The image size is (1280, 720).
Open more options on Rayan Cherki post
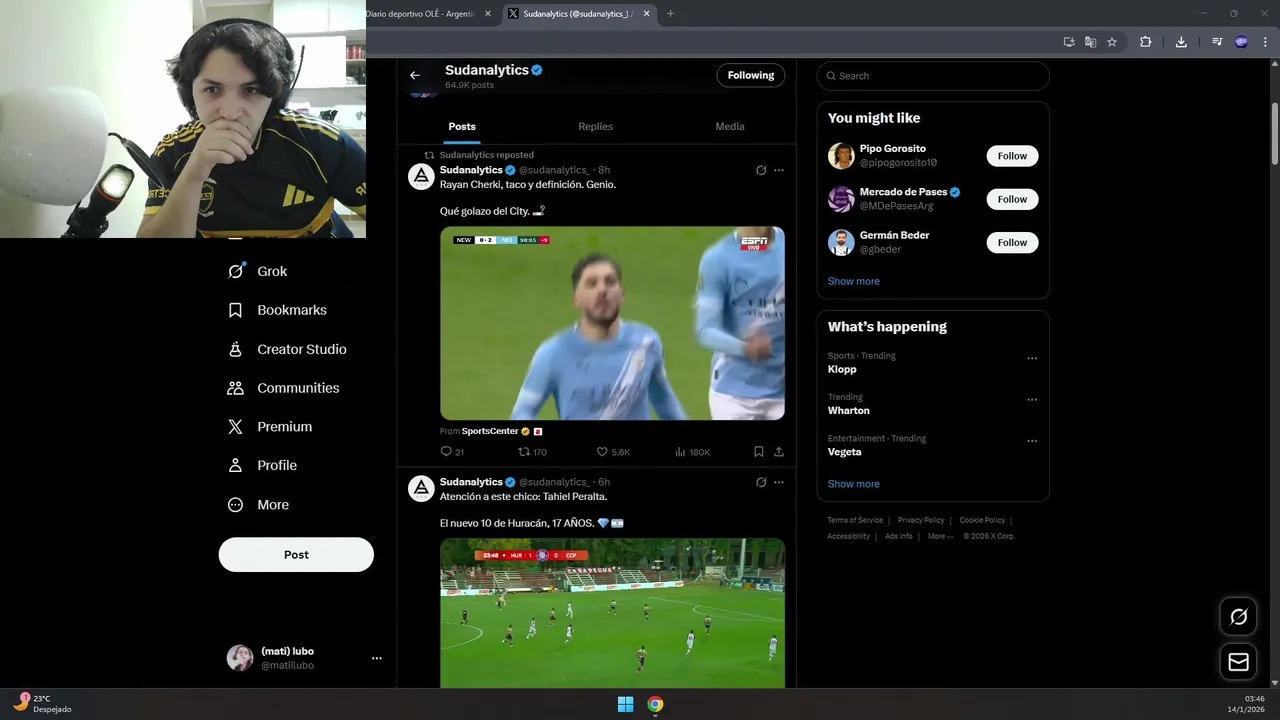point(779,170)
